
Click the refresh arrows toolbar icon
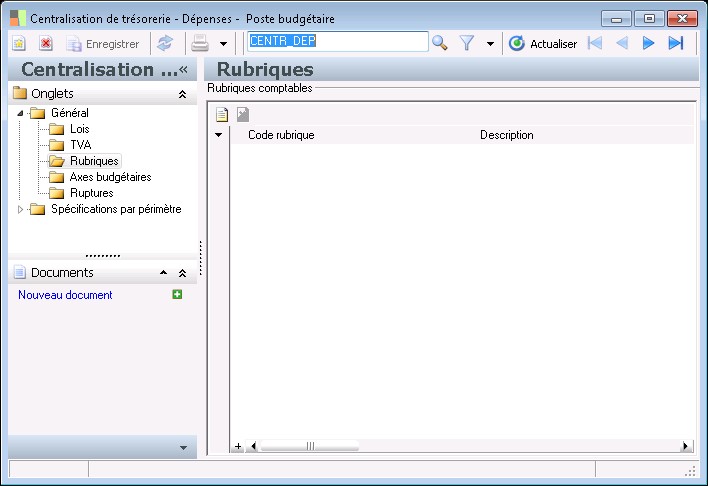coord(165,43)
